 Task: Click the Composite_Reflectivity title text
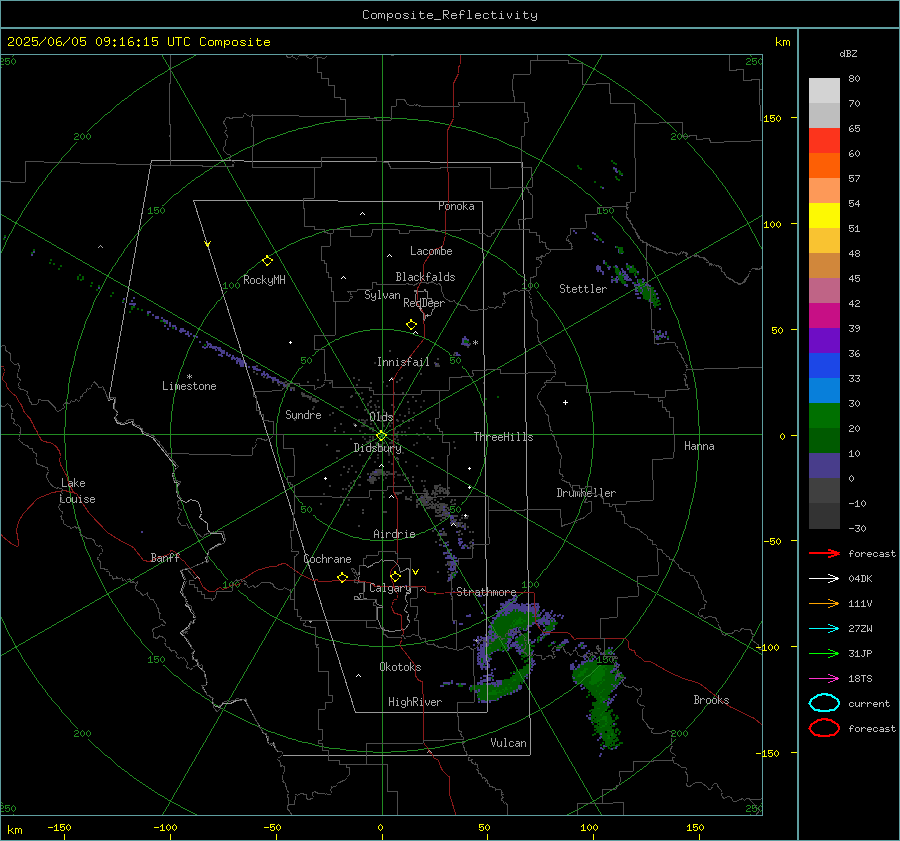pos(449,15)
